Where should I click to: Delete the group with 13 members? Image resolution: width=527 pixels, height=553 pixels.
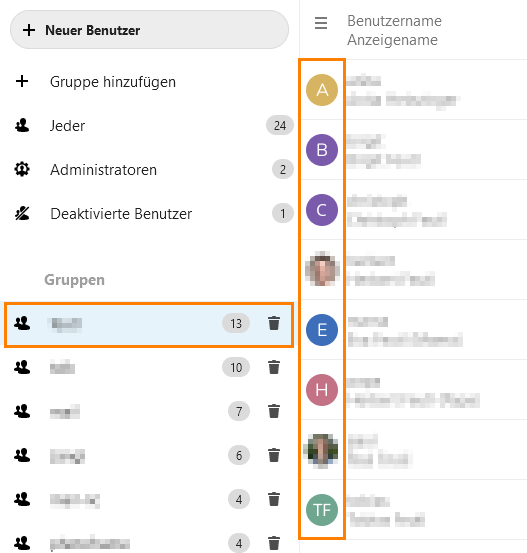(x=274, y=323)
